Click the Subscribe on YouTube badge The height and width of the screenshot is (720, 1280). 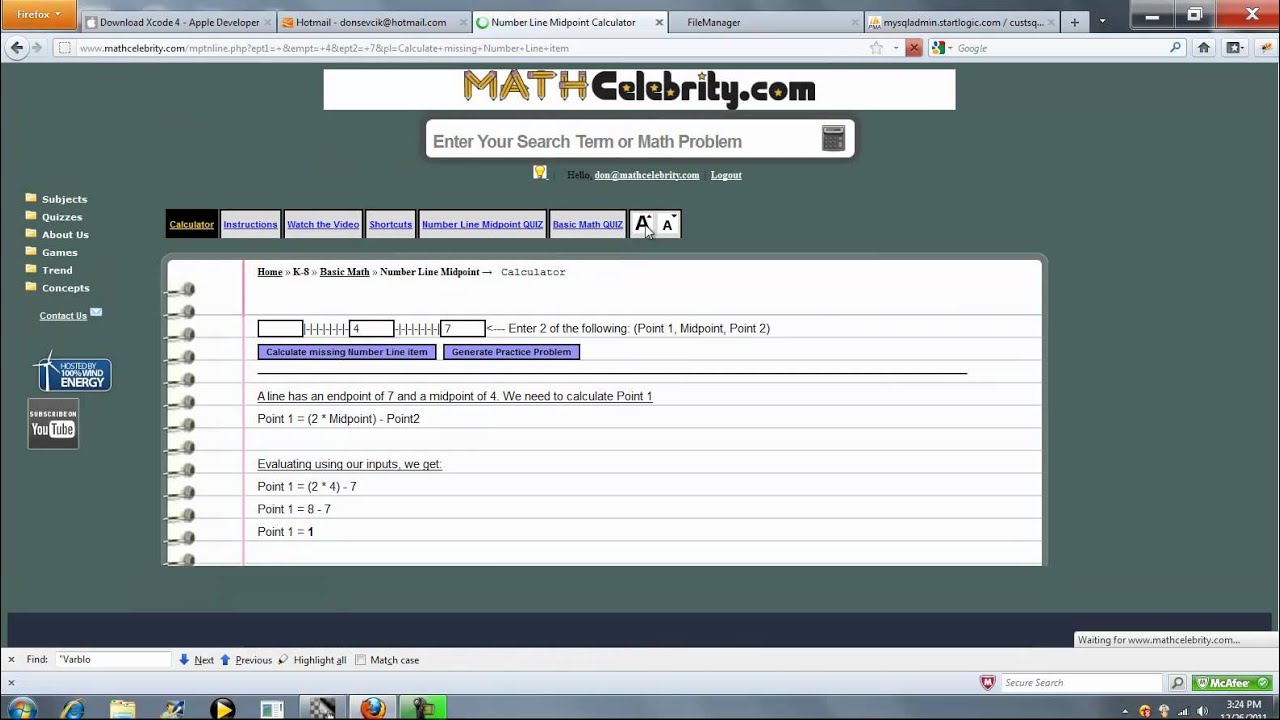(x=53, y=424)
